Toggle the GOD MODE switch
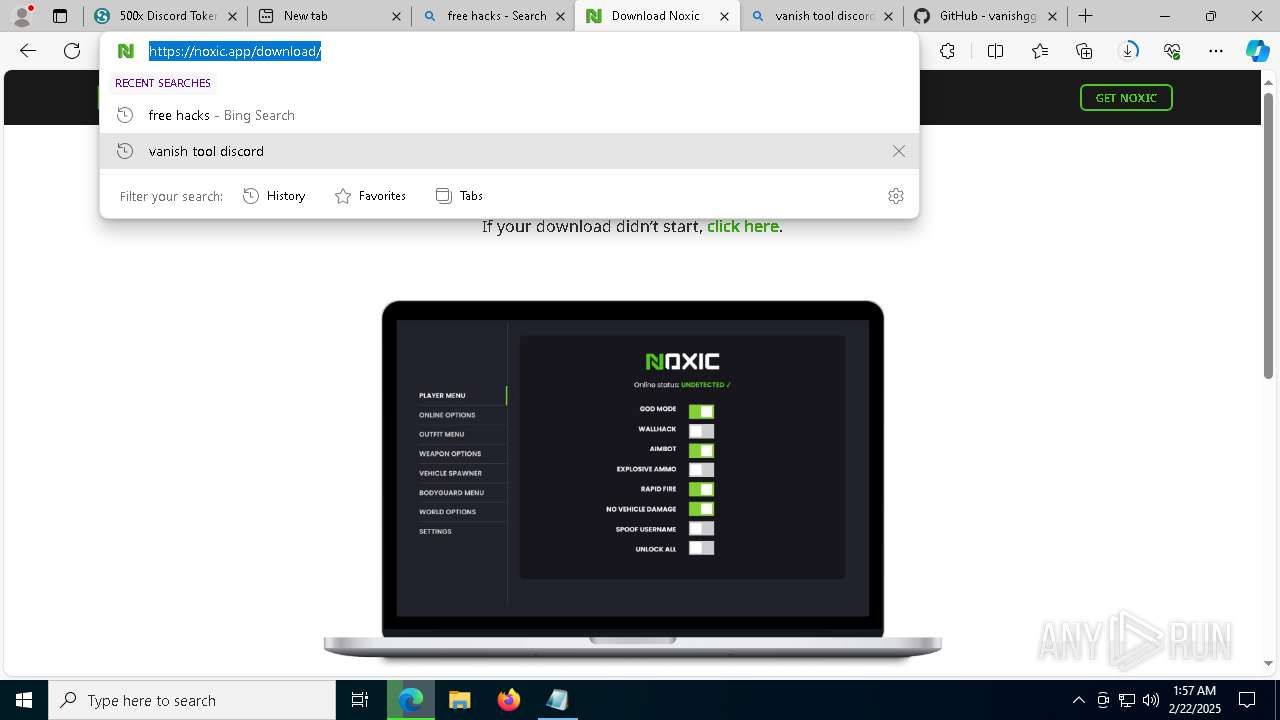 (x=701, y=411)
